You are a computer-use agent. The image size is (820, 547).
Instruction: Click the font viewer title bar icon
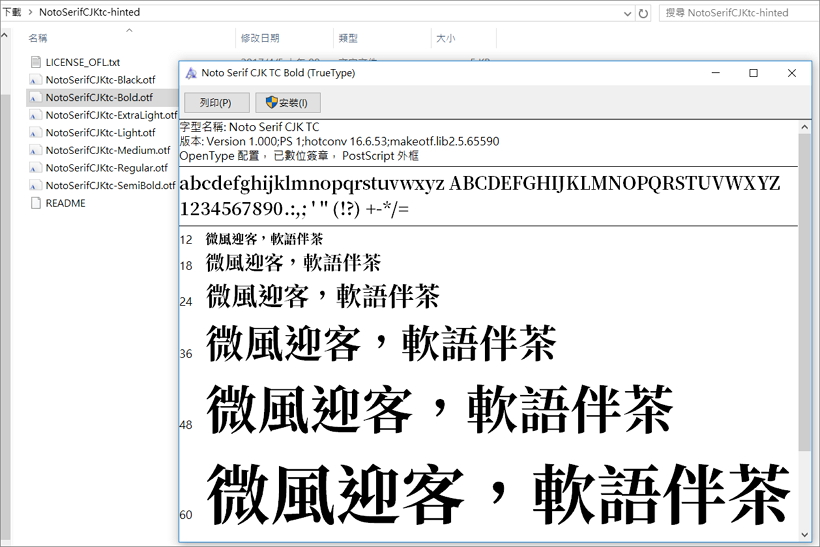191,73
